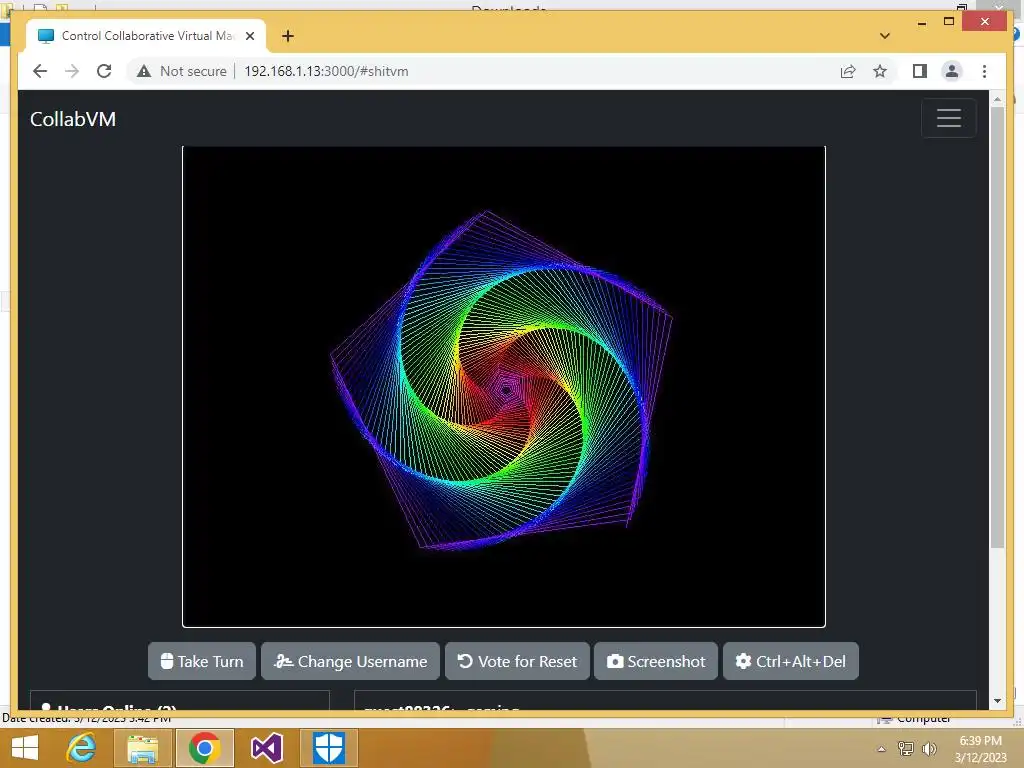Focus the address bar with 192.168.1.13:3000
1024x768 pixels.
pos(326,71)
